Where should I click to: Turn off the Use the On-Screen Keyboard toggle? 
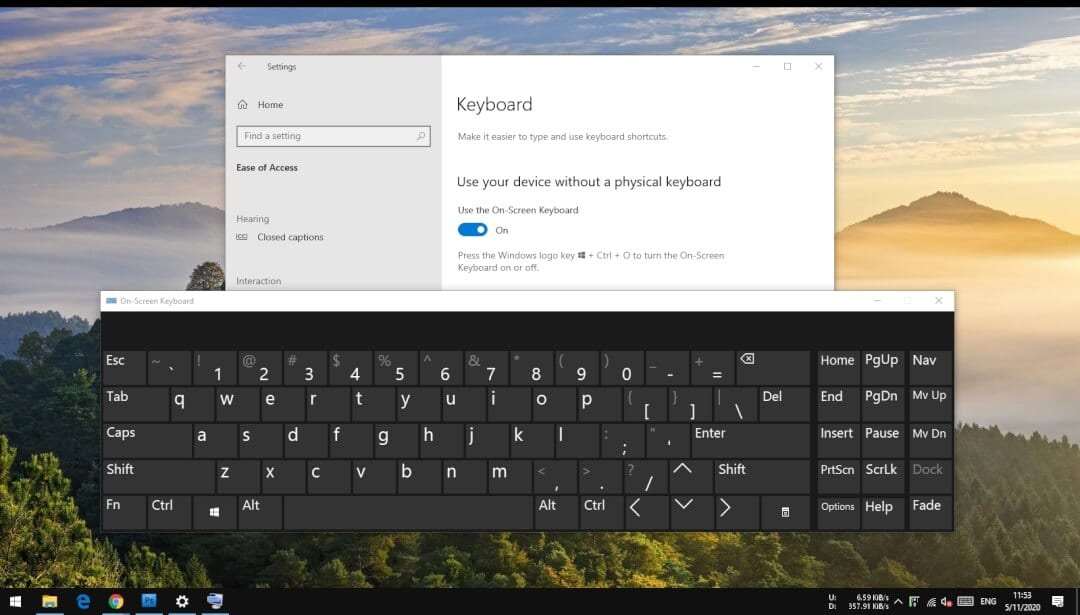pyautogui.click(x=471, y=229)
